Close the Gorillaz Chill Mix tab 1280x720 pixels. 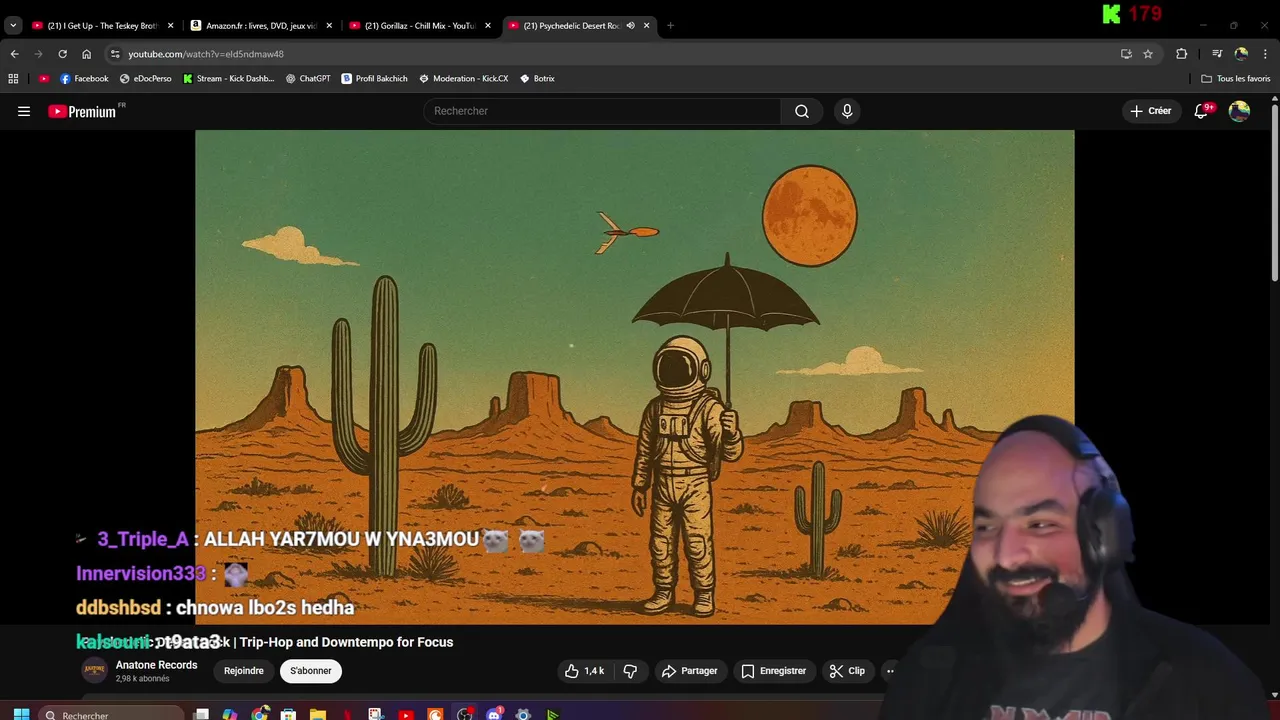click(488, 25)
